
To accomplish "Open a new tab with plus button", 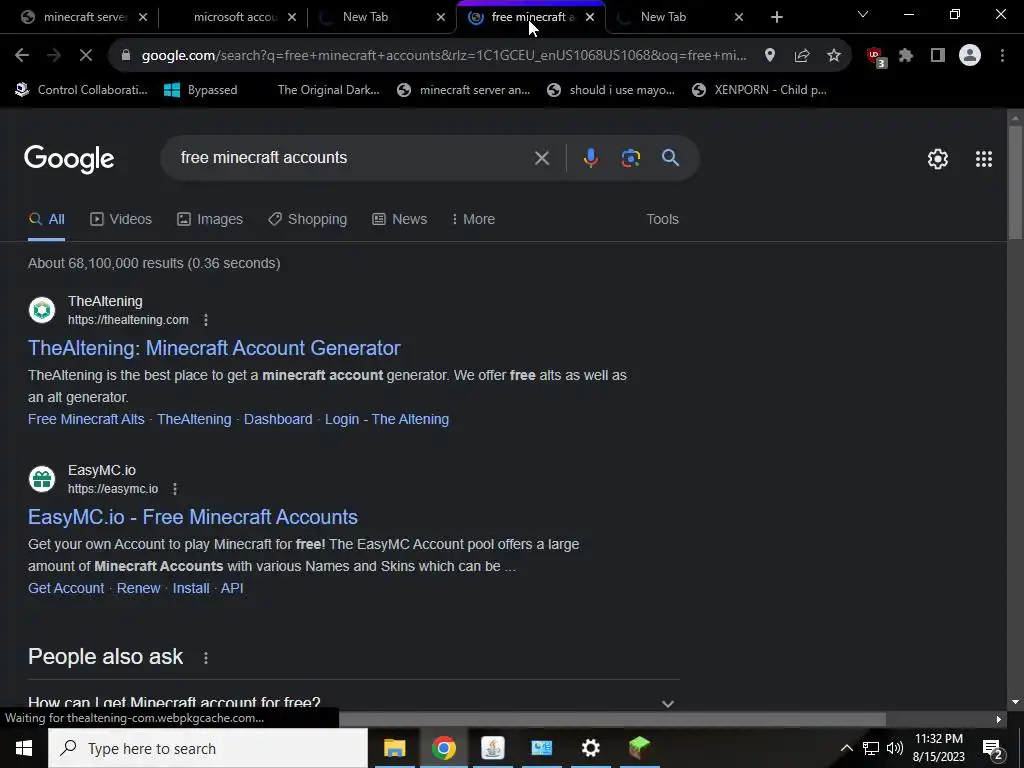I will coord(776,17).
